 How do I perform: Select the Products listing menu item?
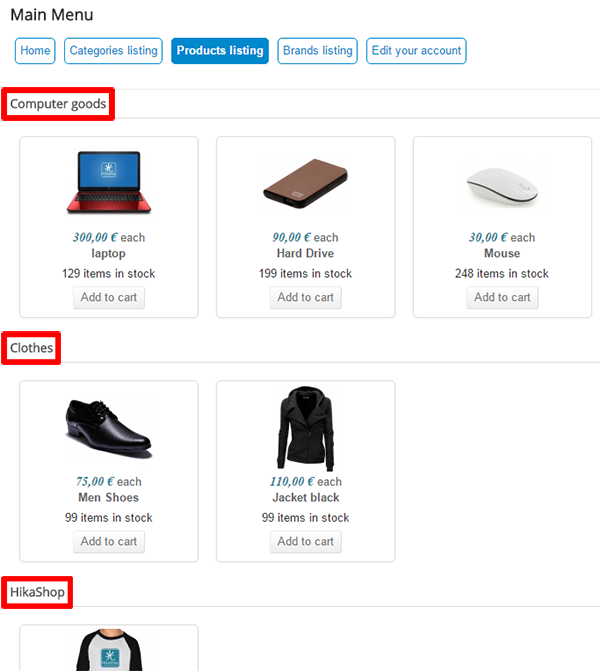(x=219, y=51)
